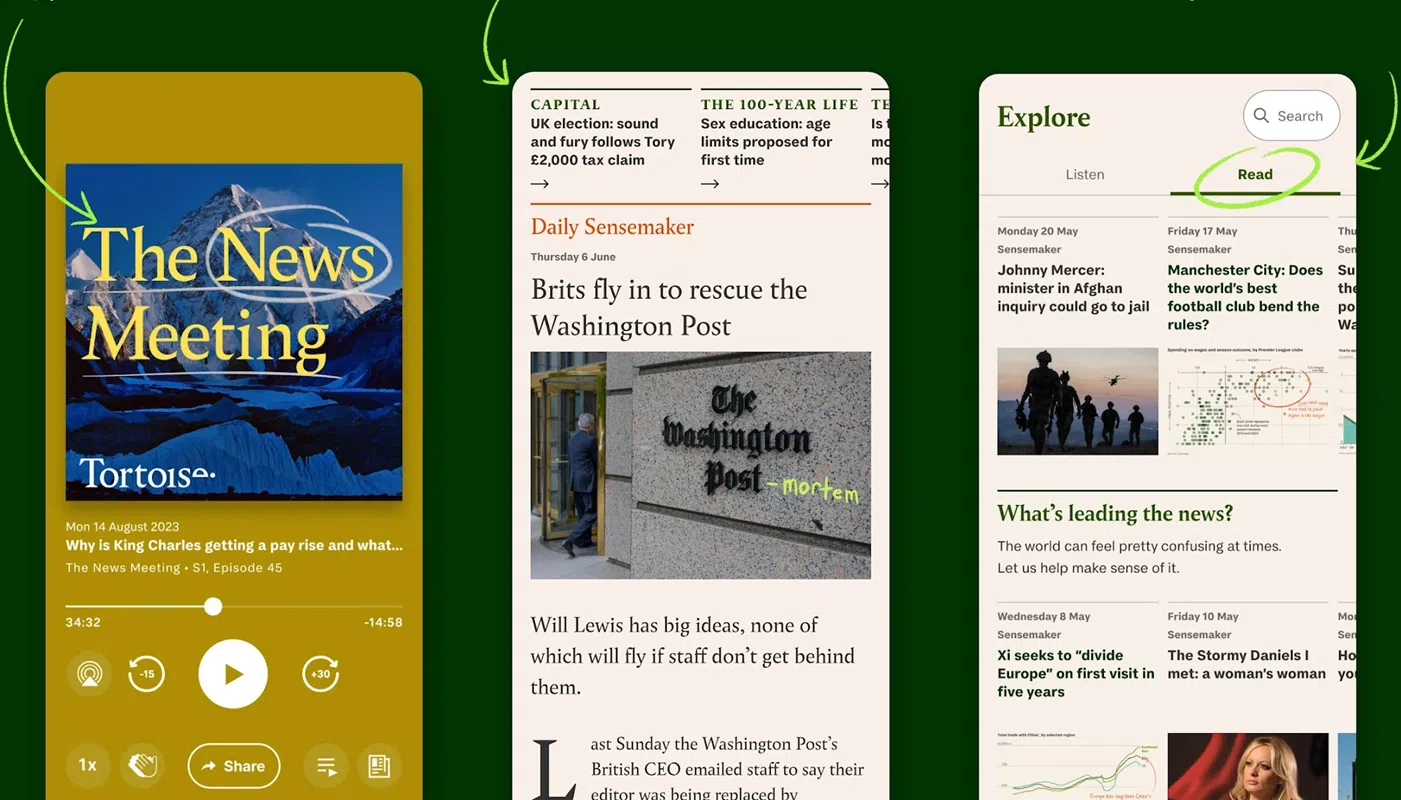
Task: Open the episode transcript notes icon
Action: [x=379, y=766]
